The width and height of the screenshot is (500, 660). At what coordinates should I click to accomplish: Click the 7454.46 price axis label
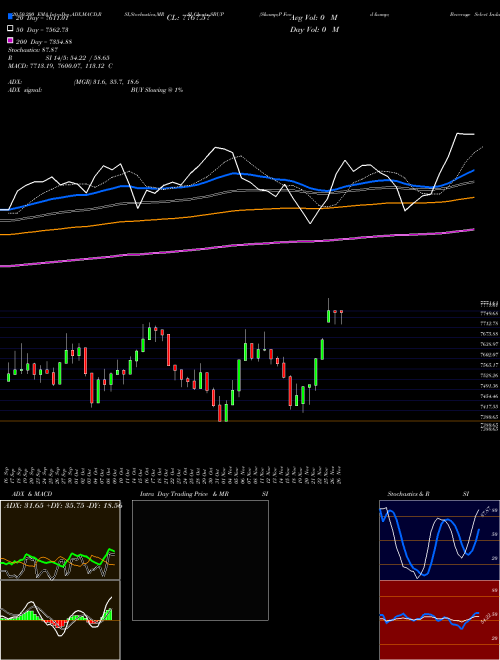pyautogui.click(x=489, y=396)
